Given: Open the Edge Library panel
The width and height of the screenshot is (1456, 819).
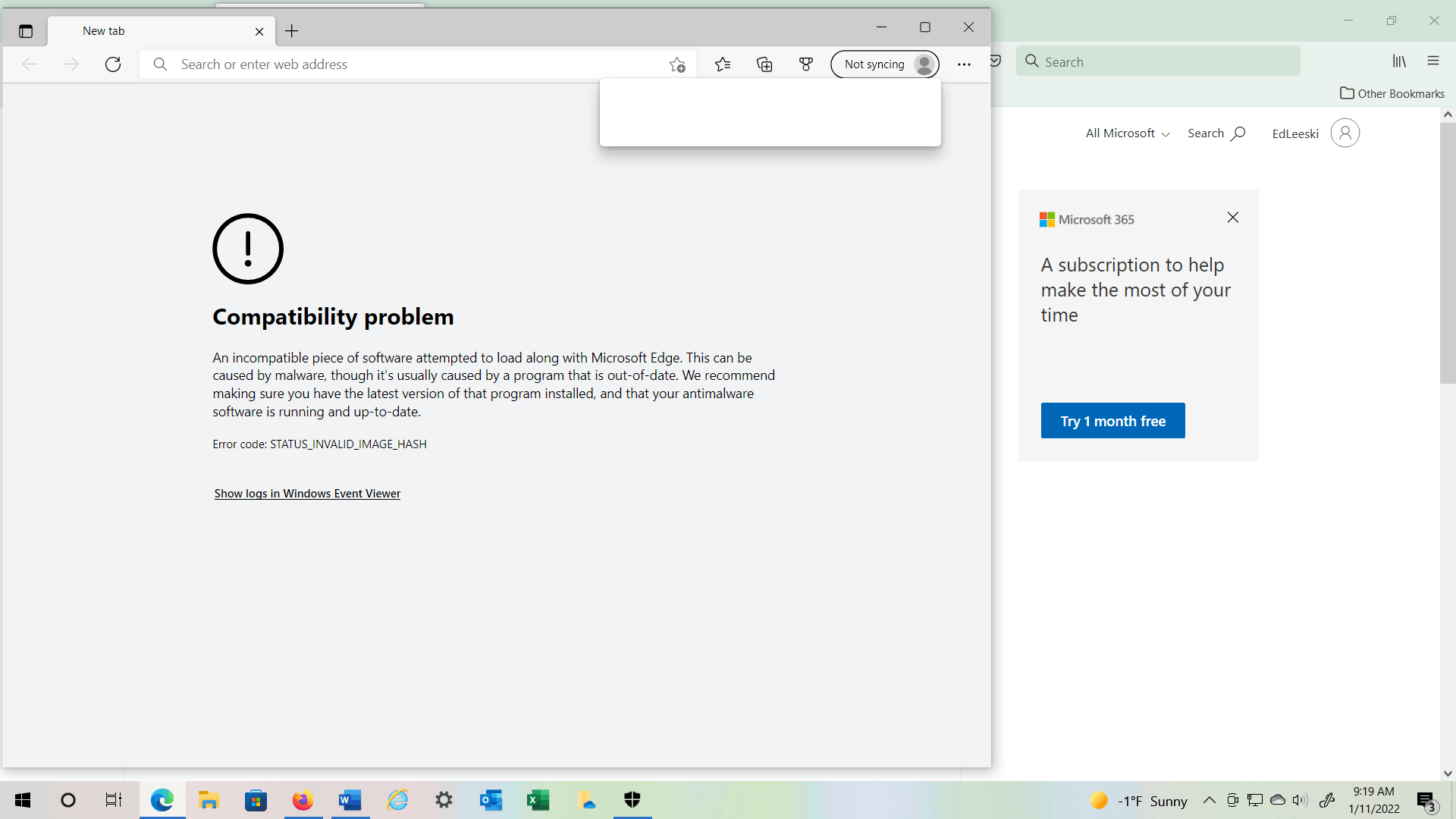Looking at the screenshot, I should (x=1399, y=61).
